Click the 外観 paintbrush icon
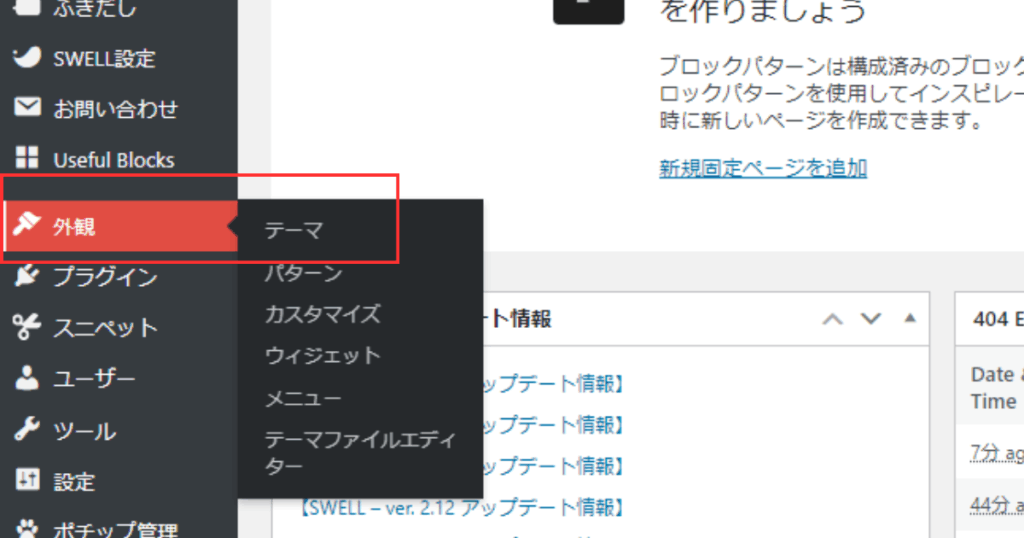Viewport: 1024px width, 538px height. [x=27, y=224]
